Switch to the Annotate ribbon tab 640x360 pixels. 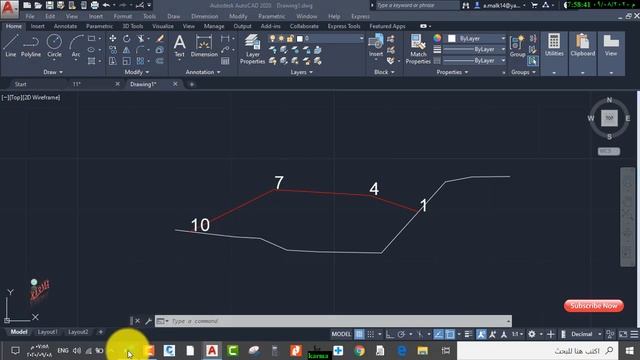point(65,26)
